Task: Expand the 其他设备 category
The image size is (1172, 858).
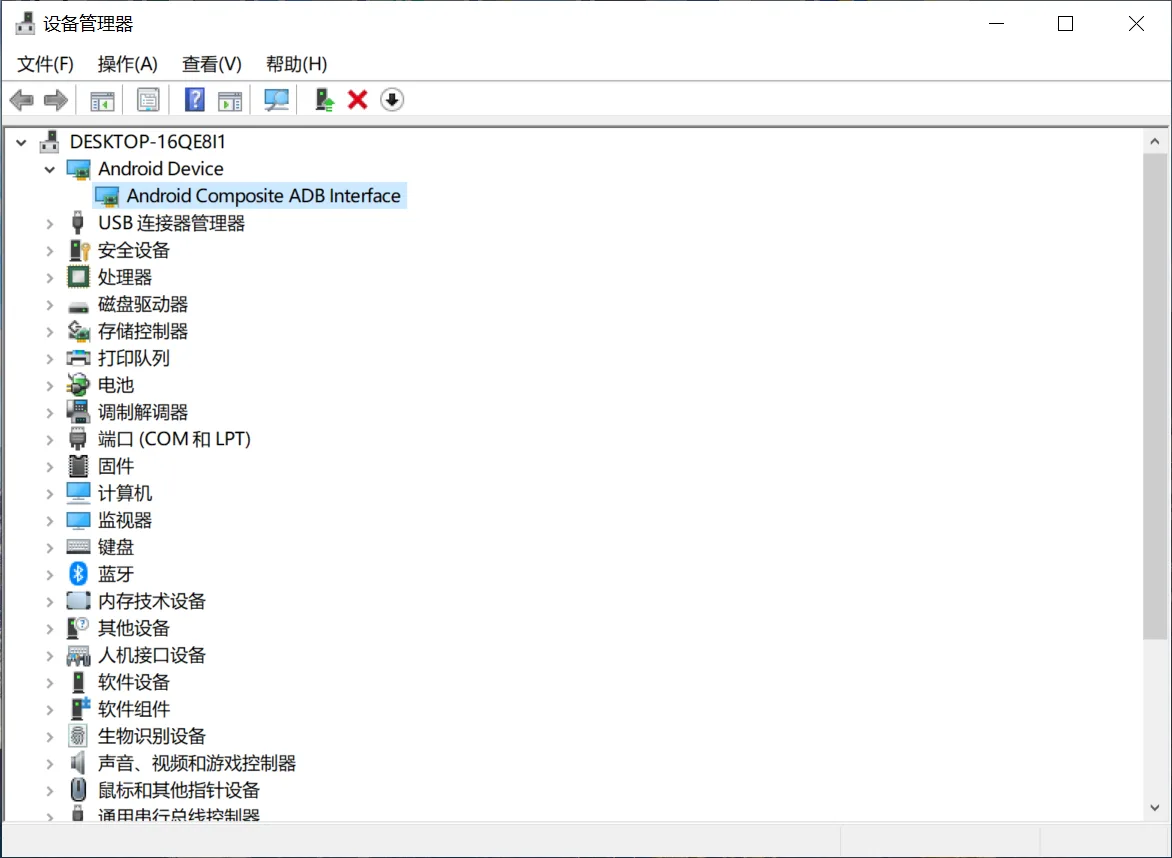Action: click(x=50, y=629)
